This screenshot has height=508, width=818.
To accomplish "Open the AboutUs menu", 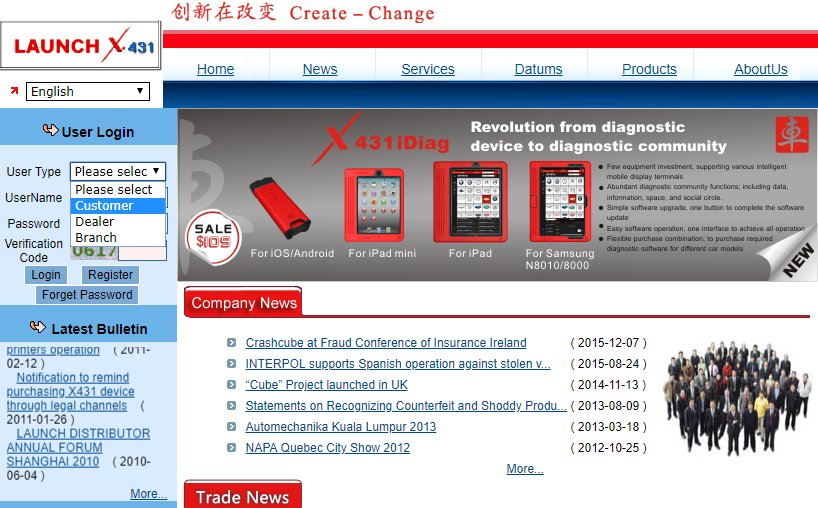I will pyautogui.click(x=761, y=69).
